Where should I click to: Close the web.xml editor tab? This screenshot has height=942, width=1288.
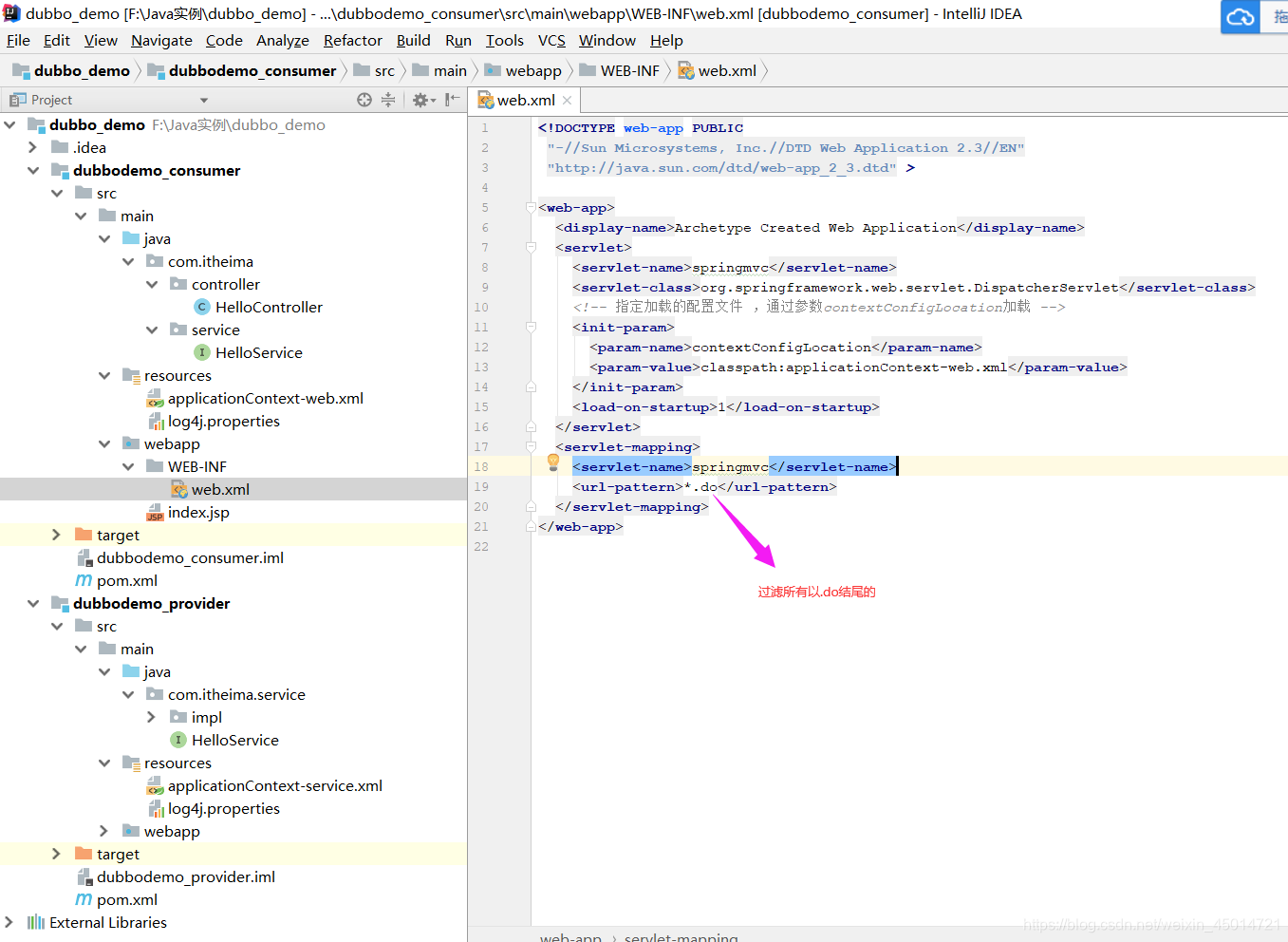click(568, 101)
